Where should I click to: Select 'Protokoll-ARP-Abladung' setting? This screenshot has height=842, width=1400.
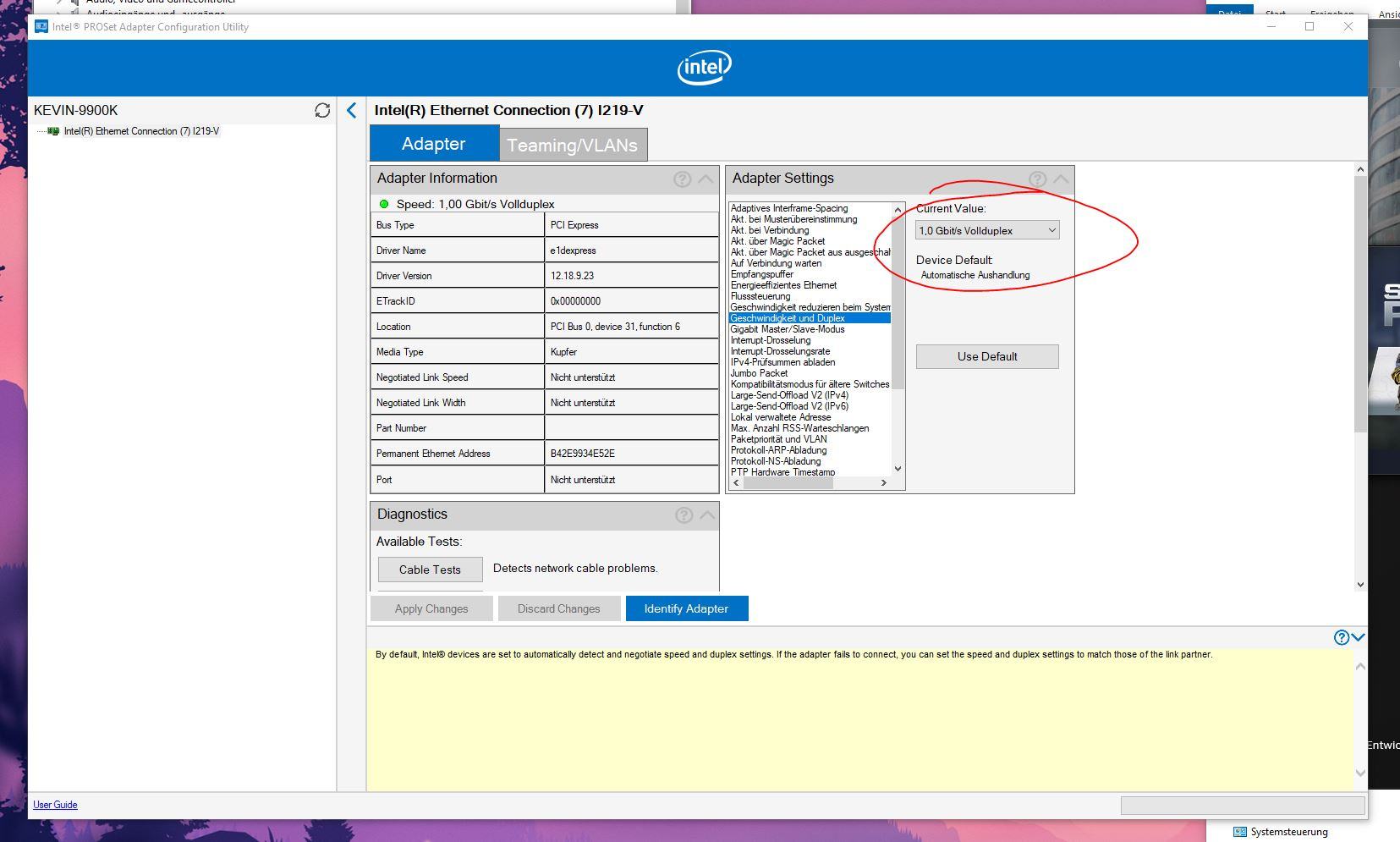click(810, 450)
